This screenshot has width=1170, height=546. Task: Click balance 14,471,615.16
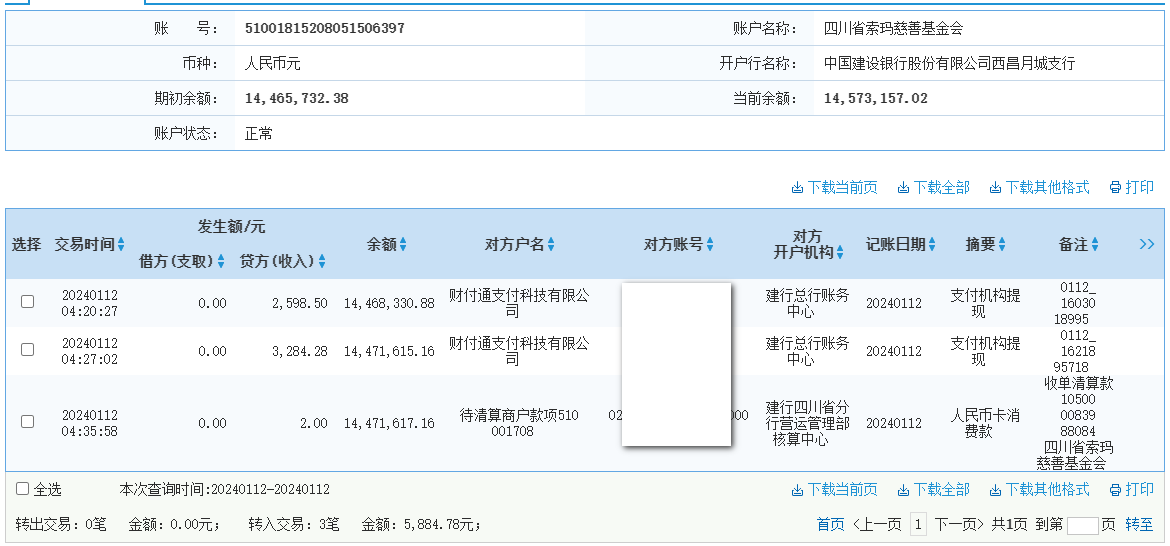389,351
